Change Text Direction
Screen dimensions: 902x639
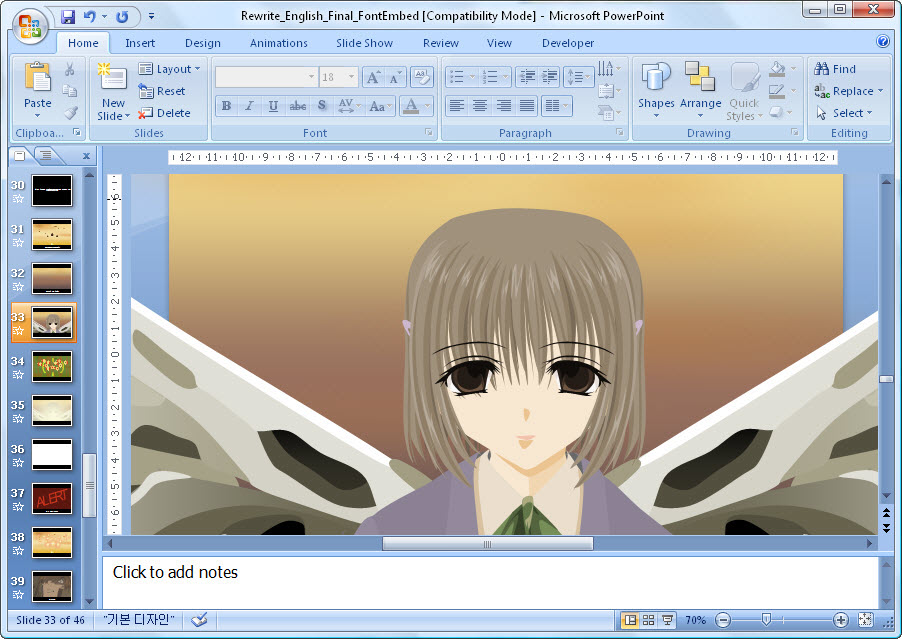(609, 69)
